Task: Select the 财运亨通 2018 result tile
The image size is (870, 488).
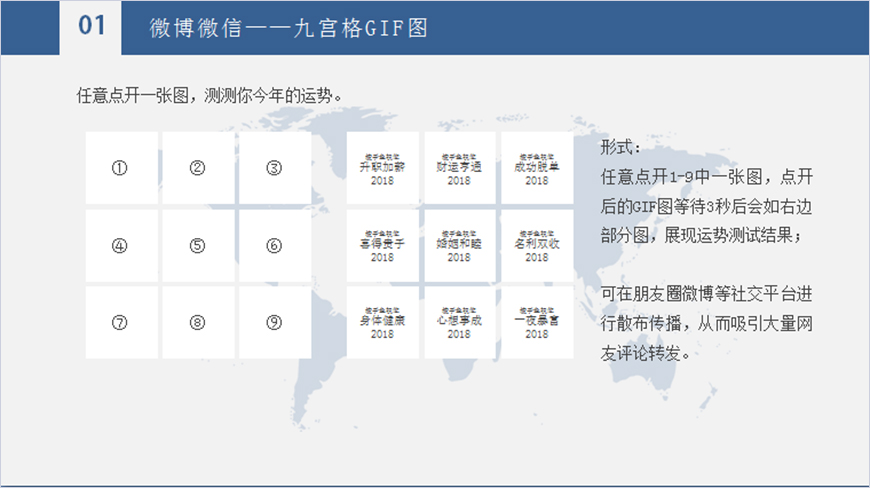Action: pos(459,168)
